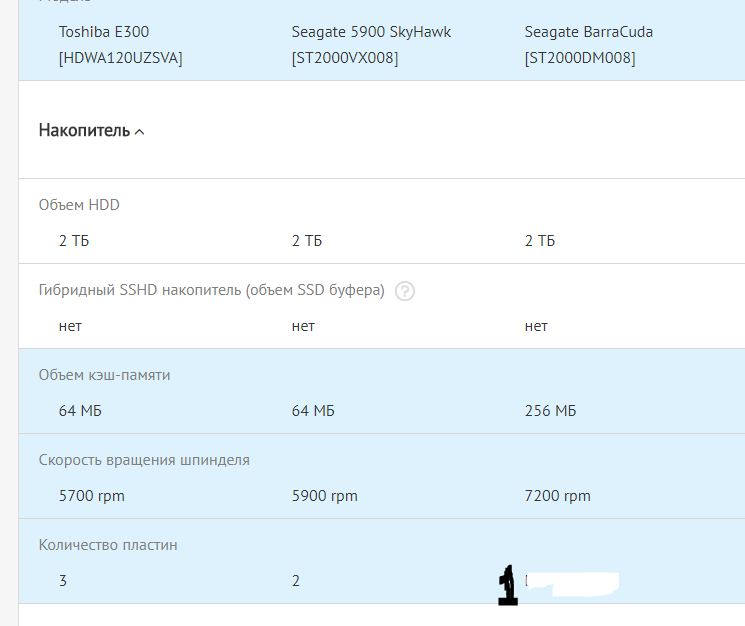Open the Seagate 5900 SkyHawk product link

click(371, 32)
